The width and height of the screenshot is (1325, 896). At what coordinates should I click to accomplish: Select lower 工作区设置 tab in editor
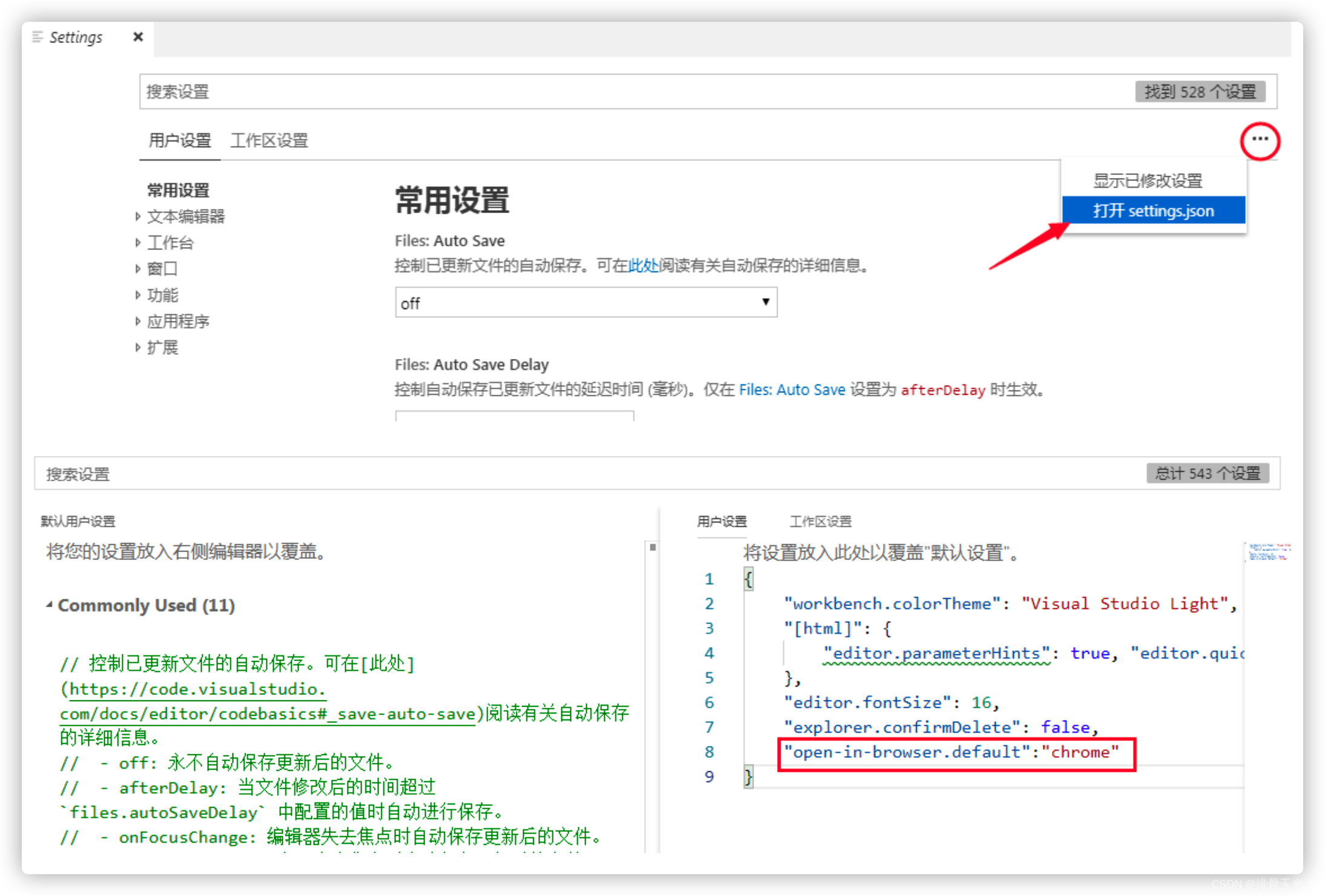(820, 521)
